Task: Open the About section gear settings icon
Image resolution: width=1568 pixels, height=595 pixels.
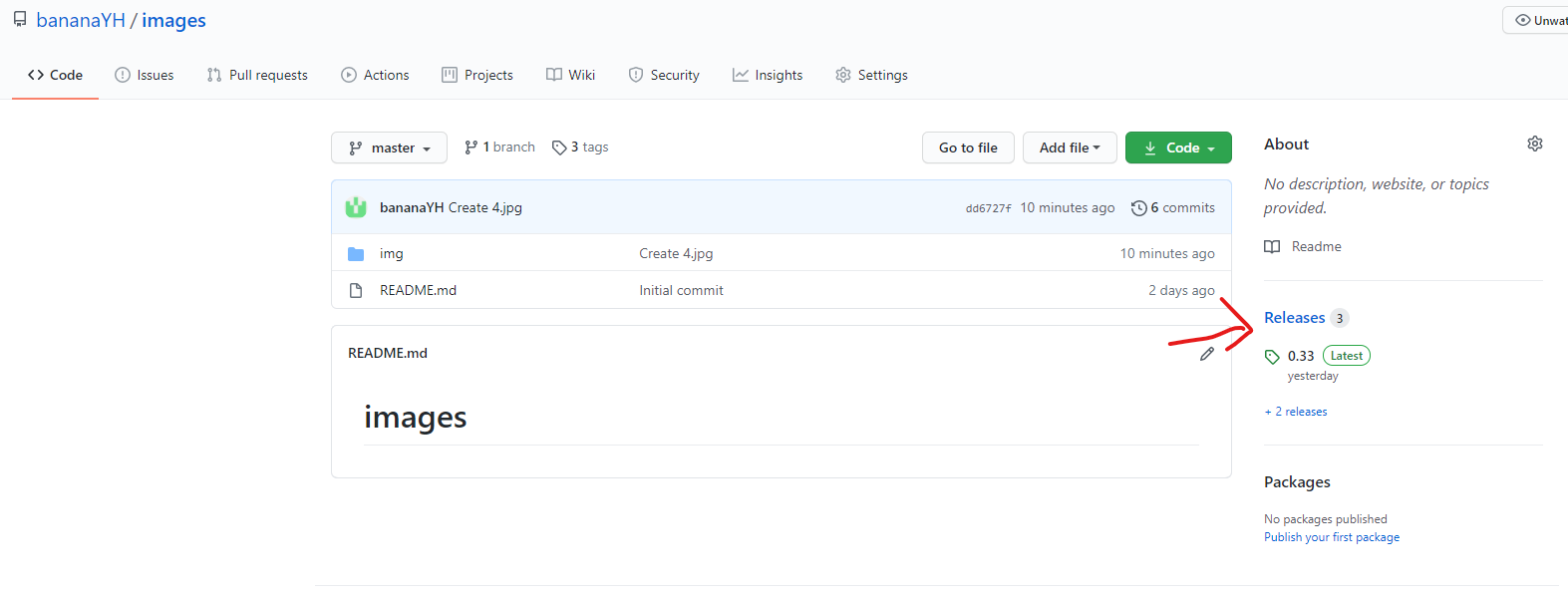Action: click(x=1535, y=144)
